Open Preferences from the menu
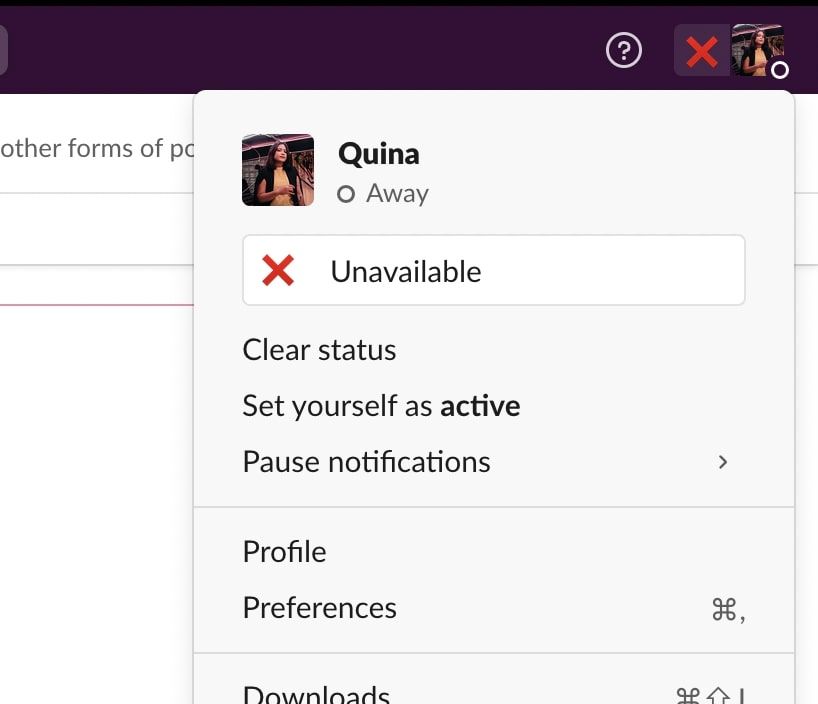Screen dimensions: 818x704 (319, 607)
